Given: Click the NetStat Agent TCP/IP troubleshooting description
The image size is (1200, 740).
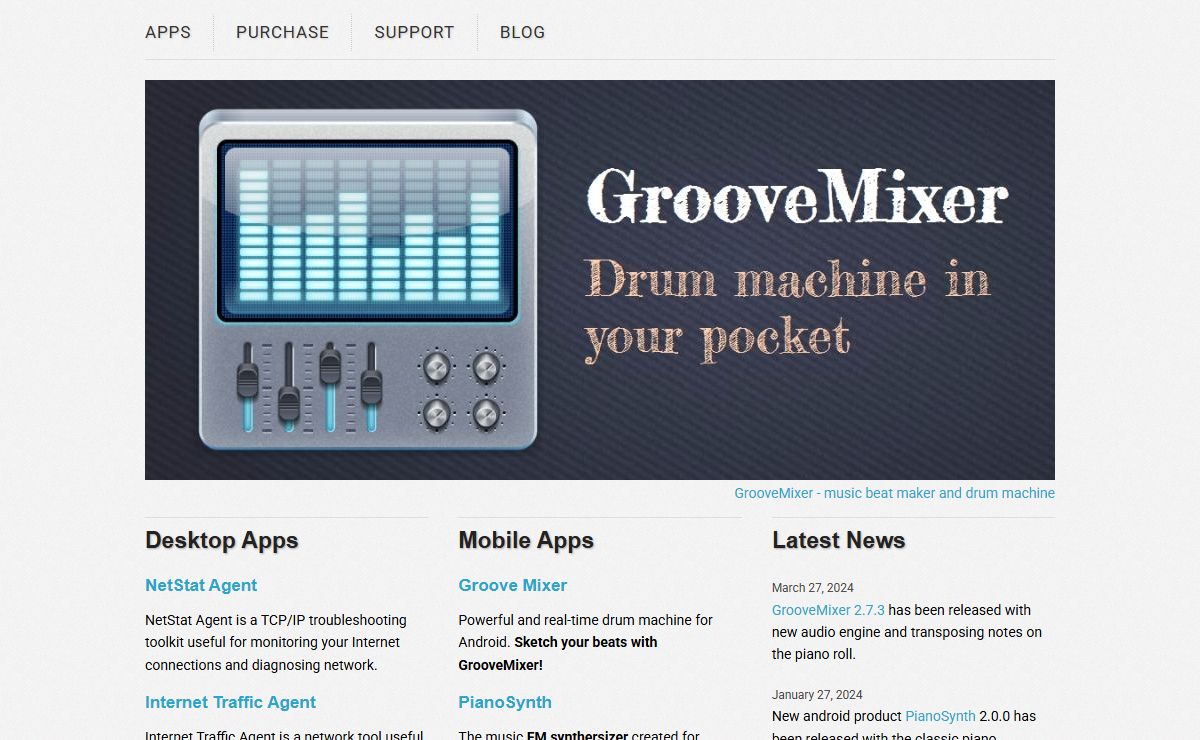Looking at the screenshot, I should (x=276, y=642).
